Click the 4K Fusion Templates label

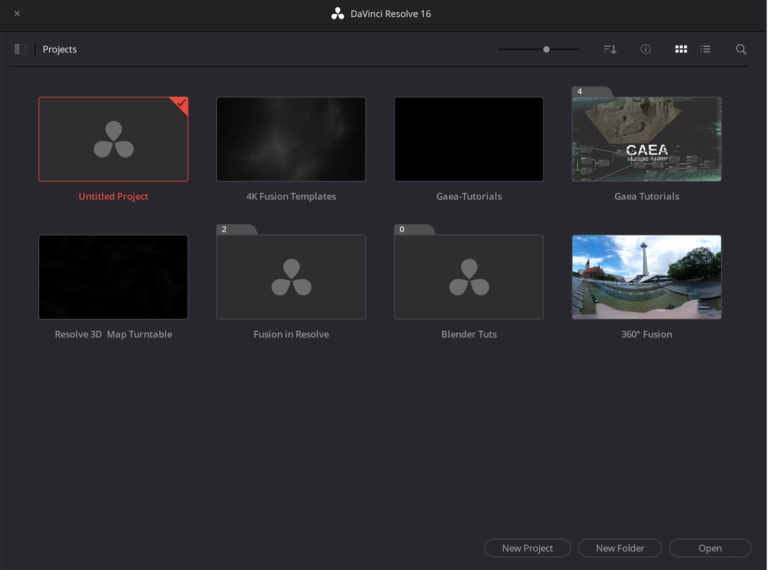[291, 196]
